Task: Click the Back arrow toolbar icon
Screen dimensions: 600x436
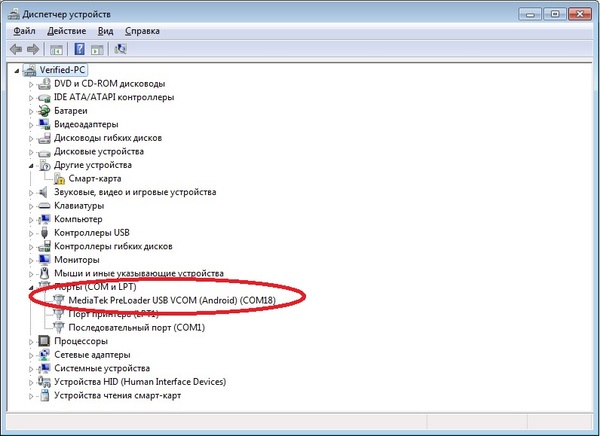Action: pyautogui.click(x=16, y=48)
